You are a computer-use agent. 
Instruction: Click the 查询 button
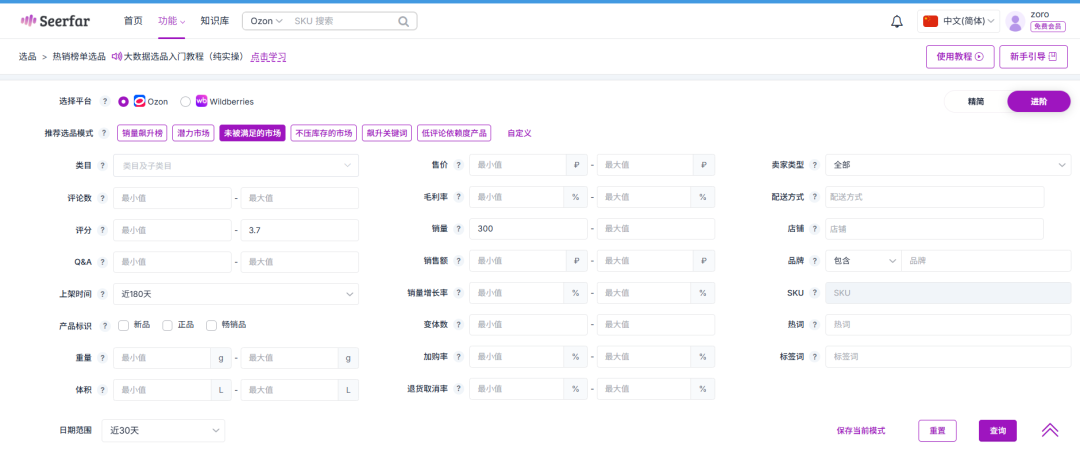tap(998, 430)
